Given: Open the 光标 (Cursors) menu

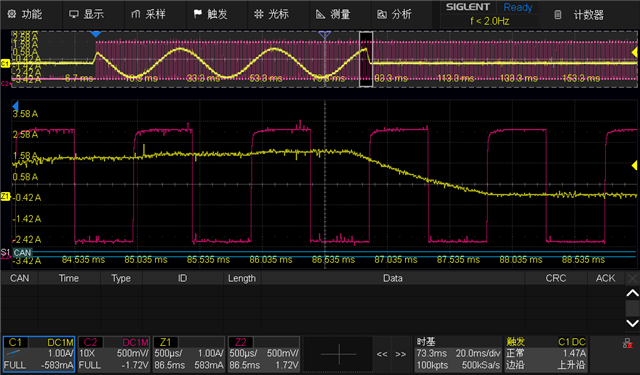Looking at the screenshot, I should [x=271, y=14].
